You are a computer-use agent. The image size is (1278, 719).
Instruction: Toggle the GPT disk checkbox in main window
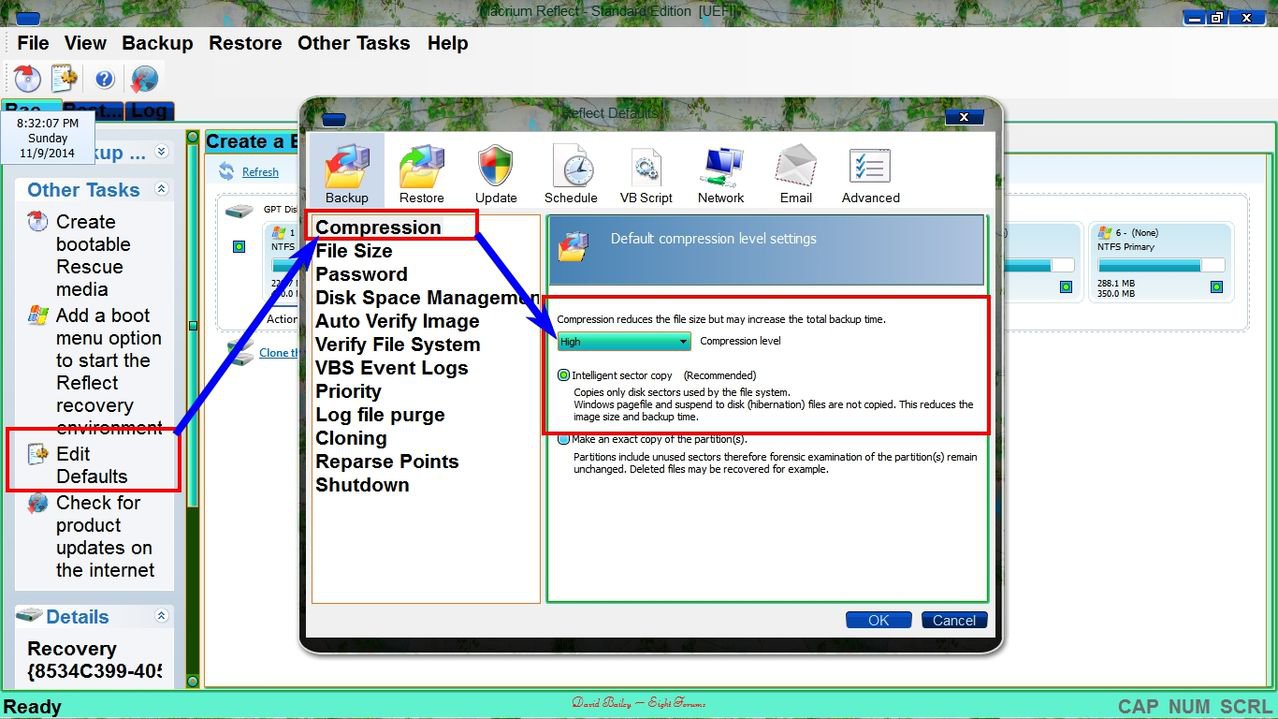pyautogui.click(x=239, y=246)
